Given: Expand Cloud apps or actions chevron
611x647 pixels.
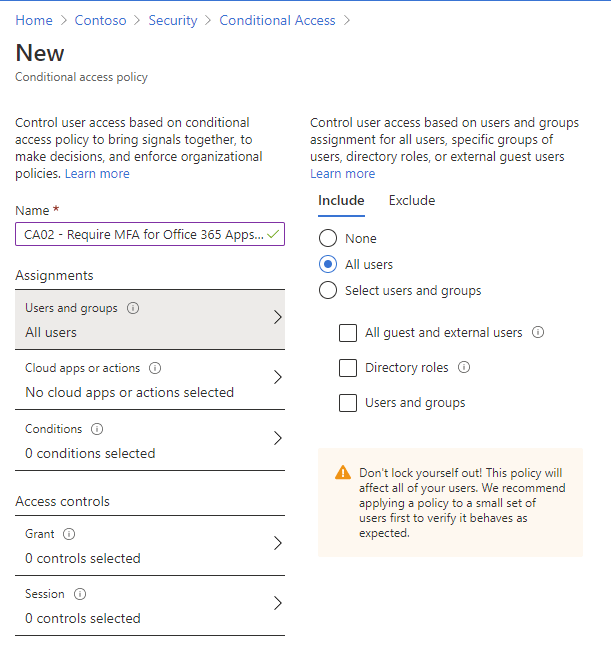Looking at the screenshot, I should tap(277, 378).
